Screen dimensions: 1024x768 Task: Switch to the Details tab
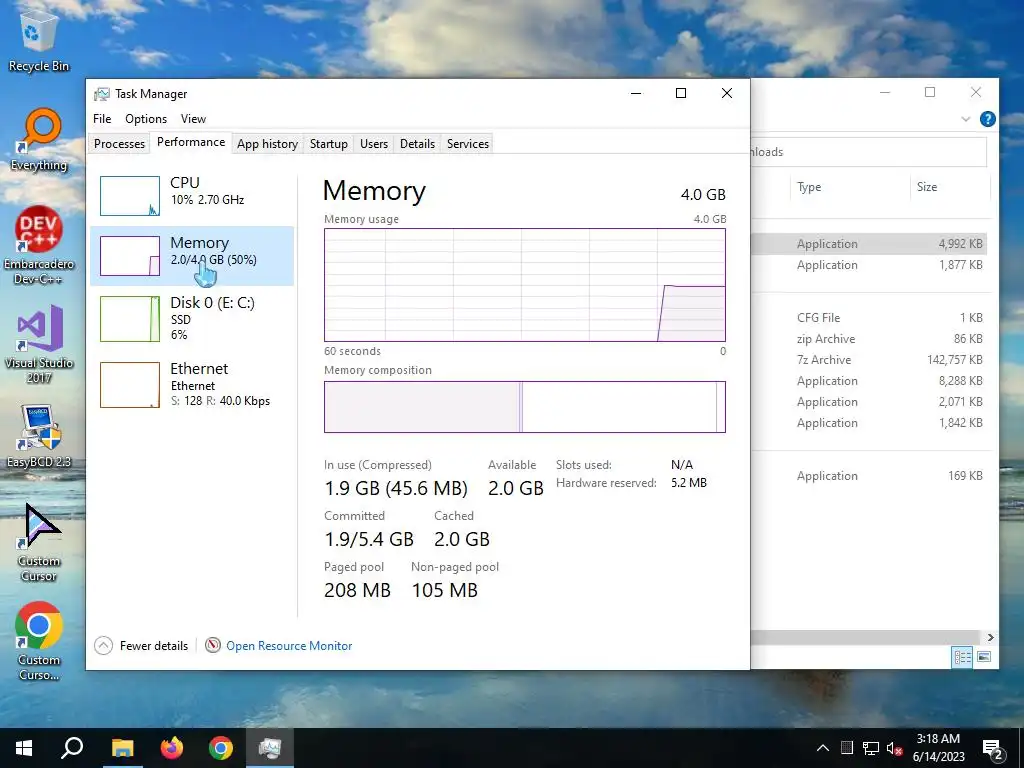(x=417, y=144)
